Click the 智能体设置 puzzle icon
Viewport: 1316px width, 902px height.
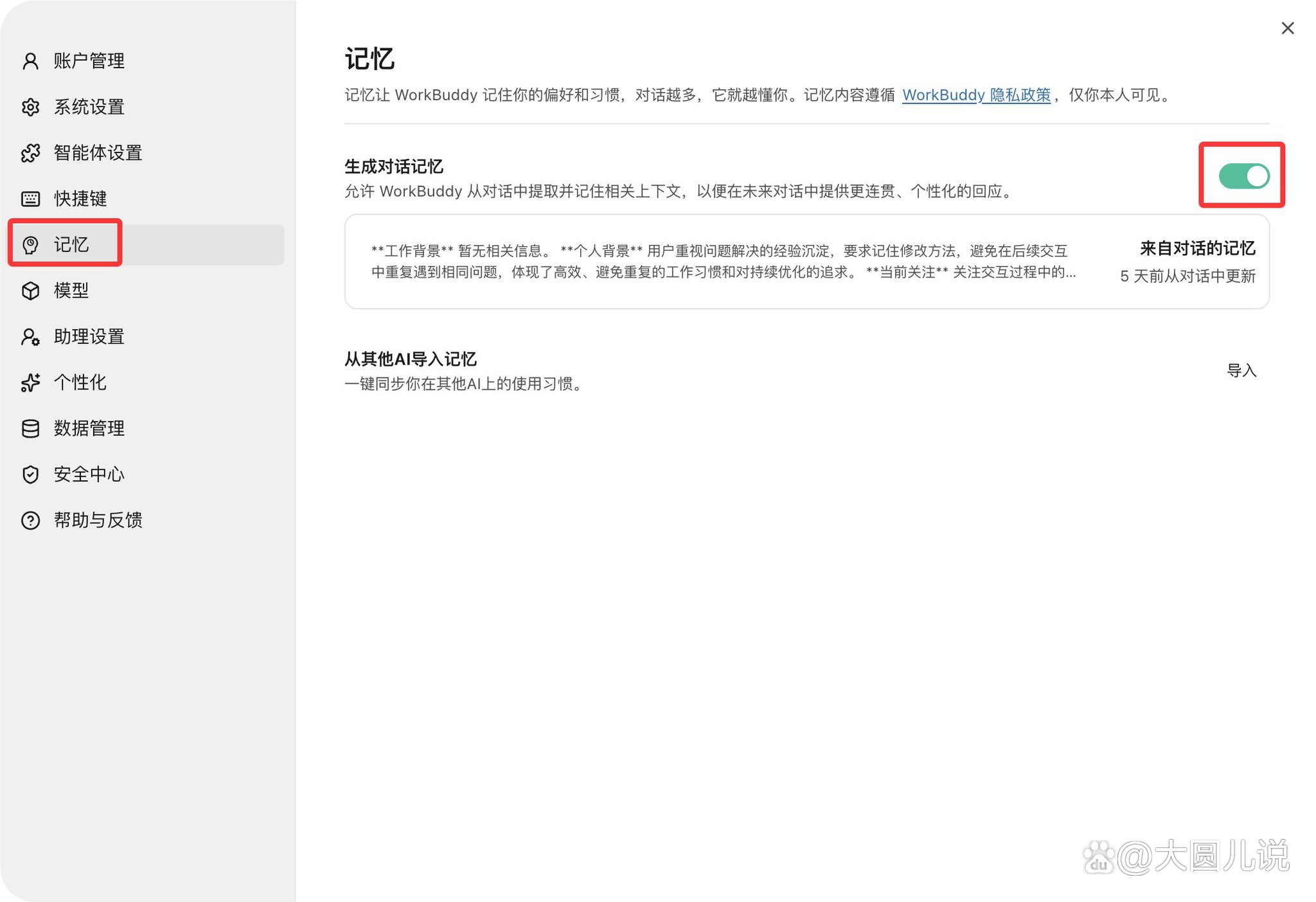coord(30,153)
